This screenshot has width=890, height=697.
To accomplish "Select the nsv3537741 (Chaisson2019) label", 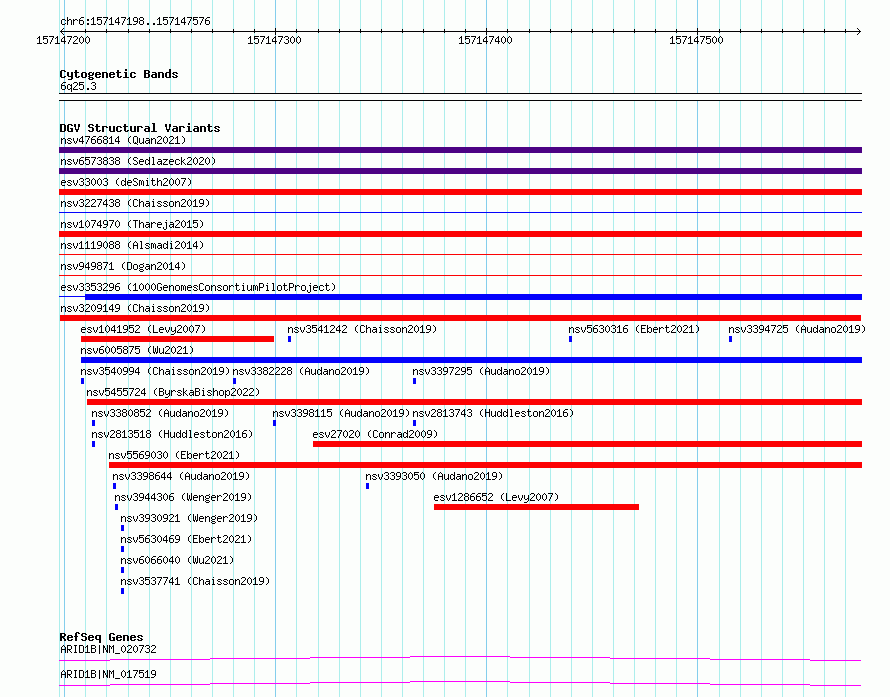I will 195,581.
